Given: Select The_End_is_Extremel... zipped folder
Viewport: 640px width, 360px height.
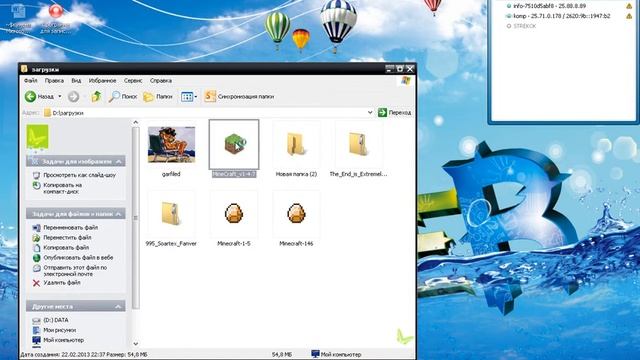Looking at the screenshot, I should tap(358, 144).
